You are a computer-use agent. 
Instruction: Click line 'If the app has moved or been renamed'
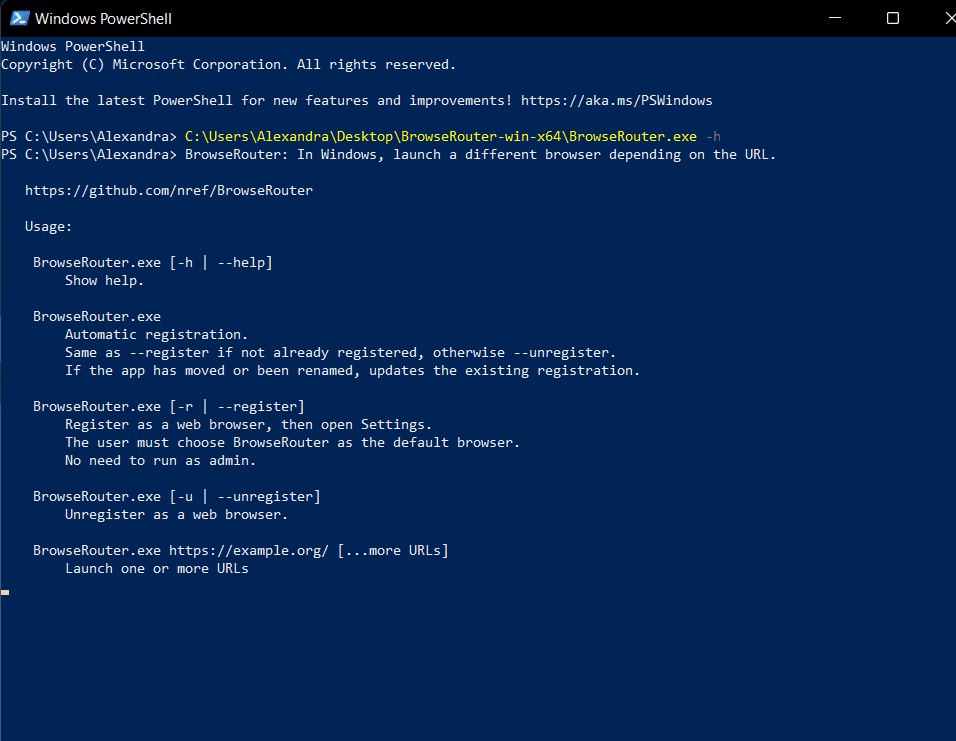coord(352,371)
